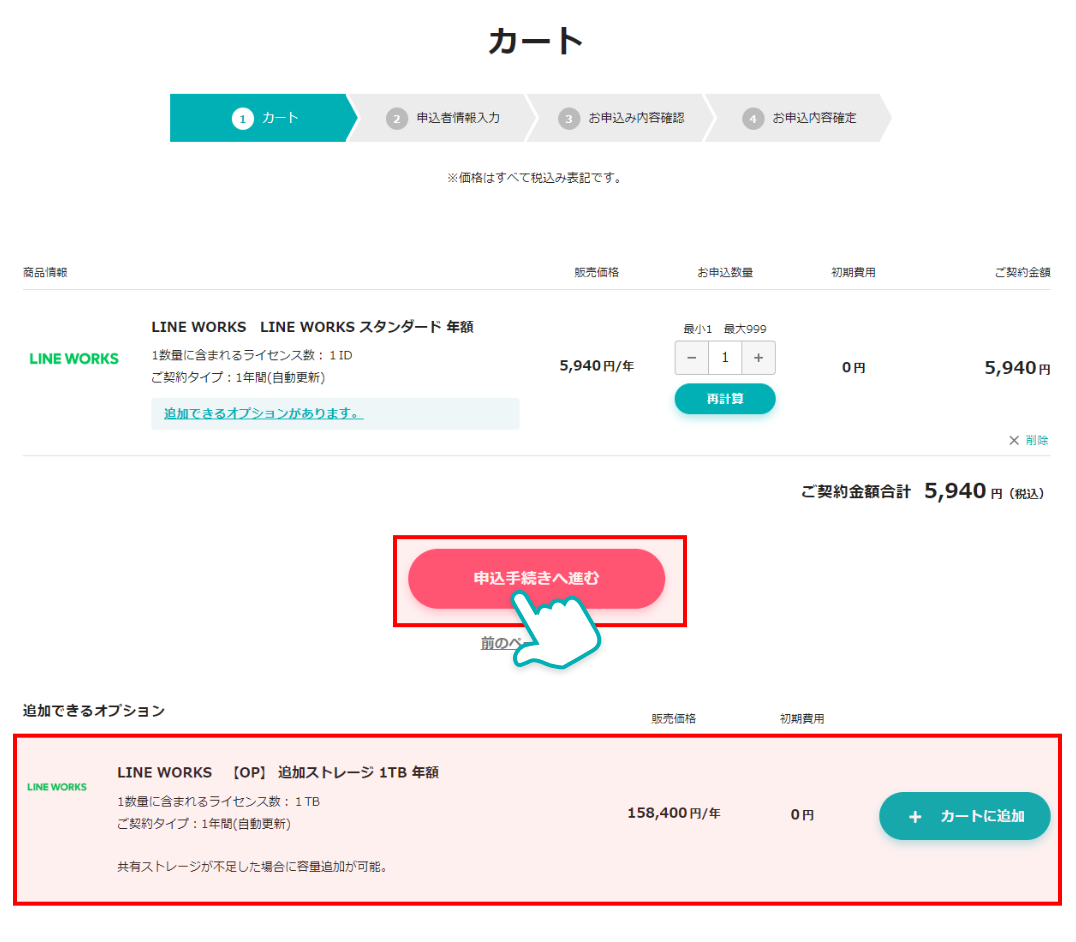Click the 5,940円/年 unit price

coord(596,366)
